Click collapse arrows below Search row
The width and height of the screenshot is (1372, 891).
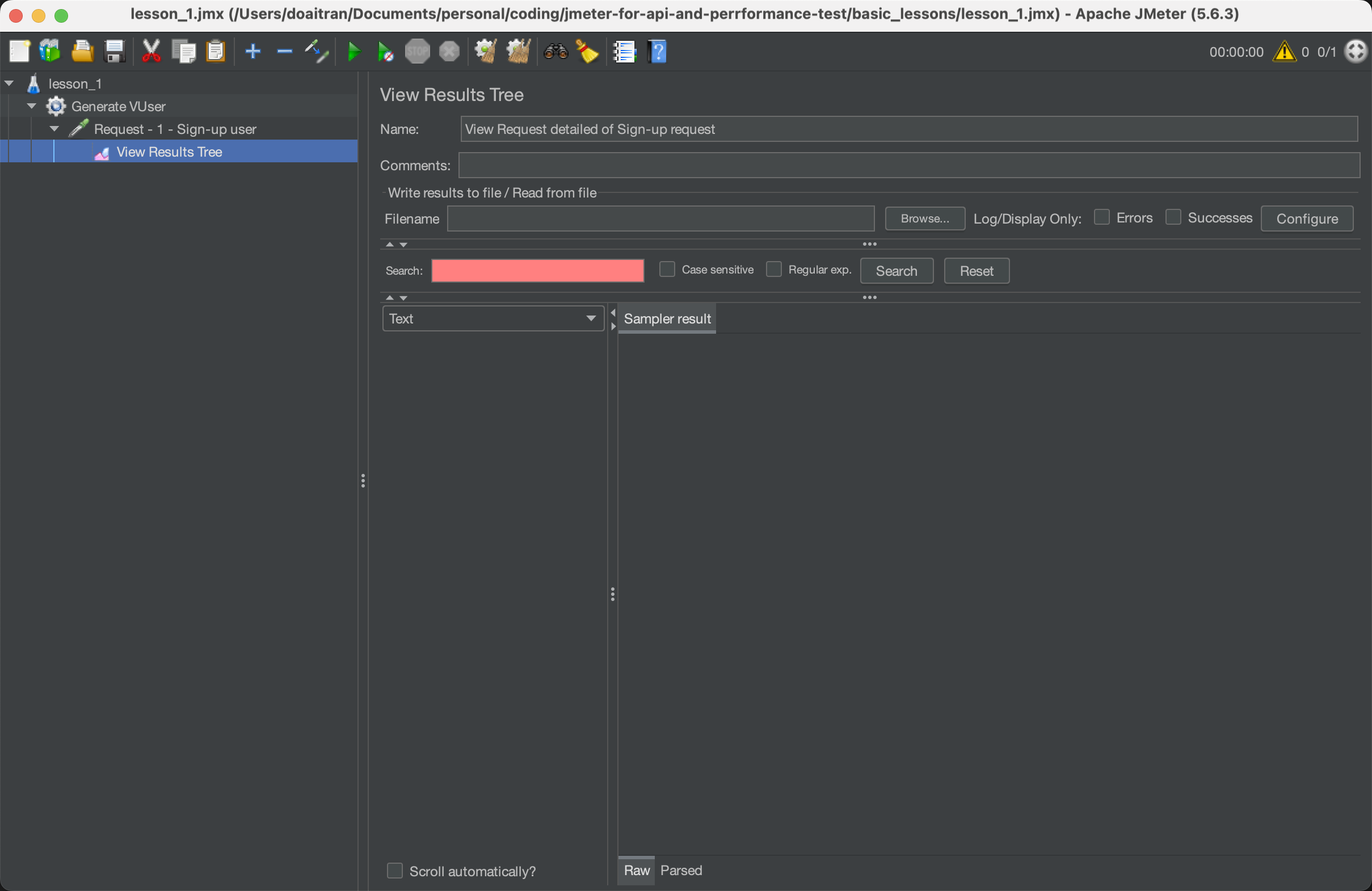[397, 297]
